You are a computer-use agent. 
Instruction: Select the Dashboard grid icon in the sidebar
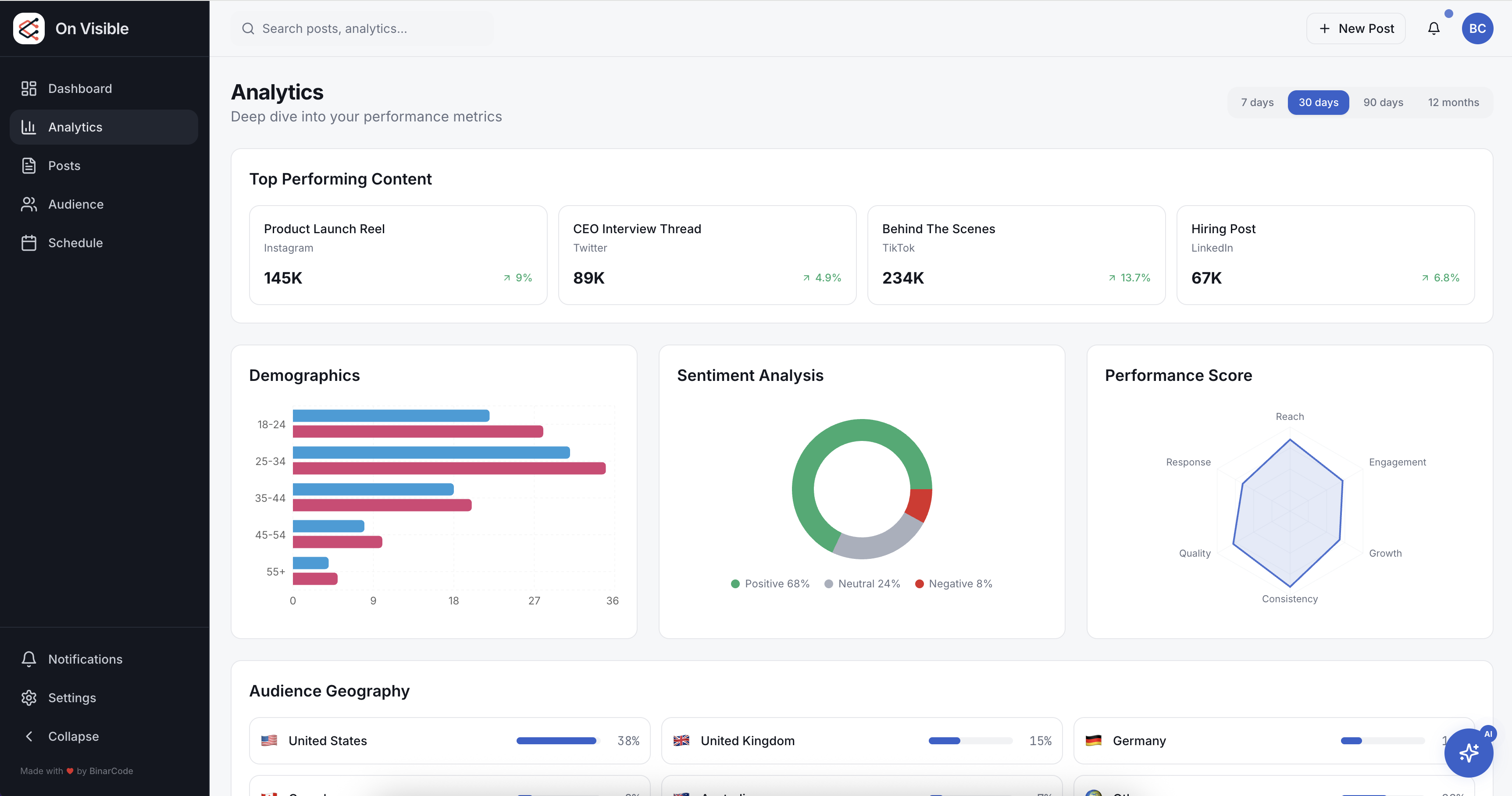(29, 88)
